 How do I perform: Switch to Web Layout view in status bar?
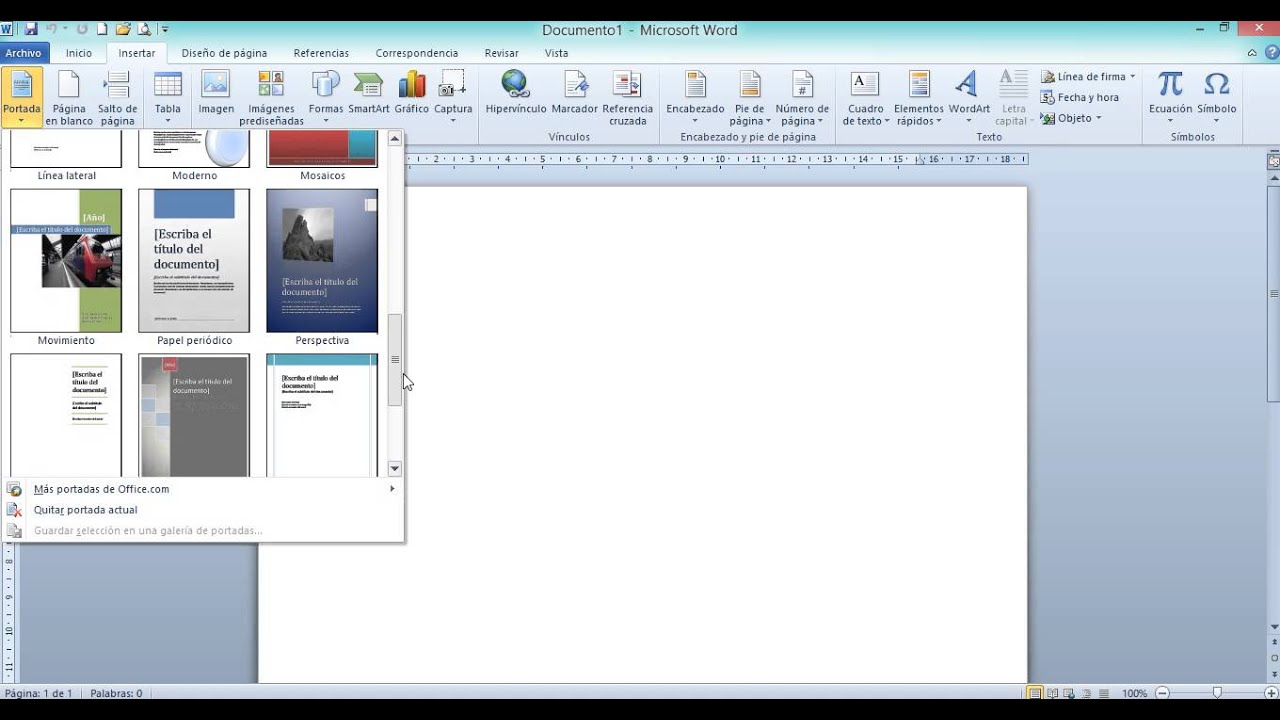tap(1069, 693)
